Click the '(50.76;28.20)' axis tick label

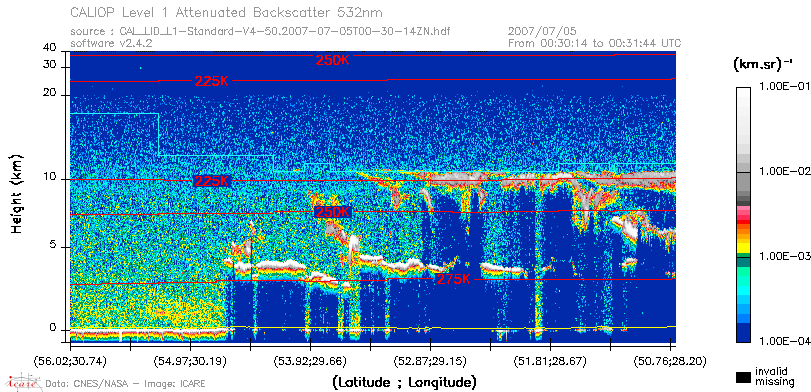point(670,360)
